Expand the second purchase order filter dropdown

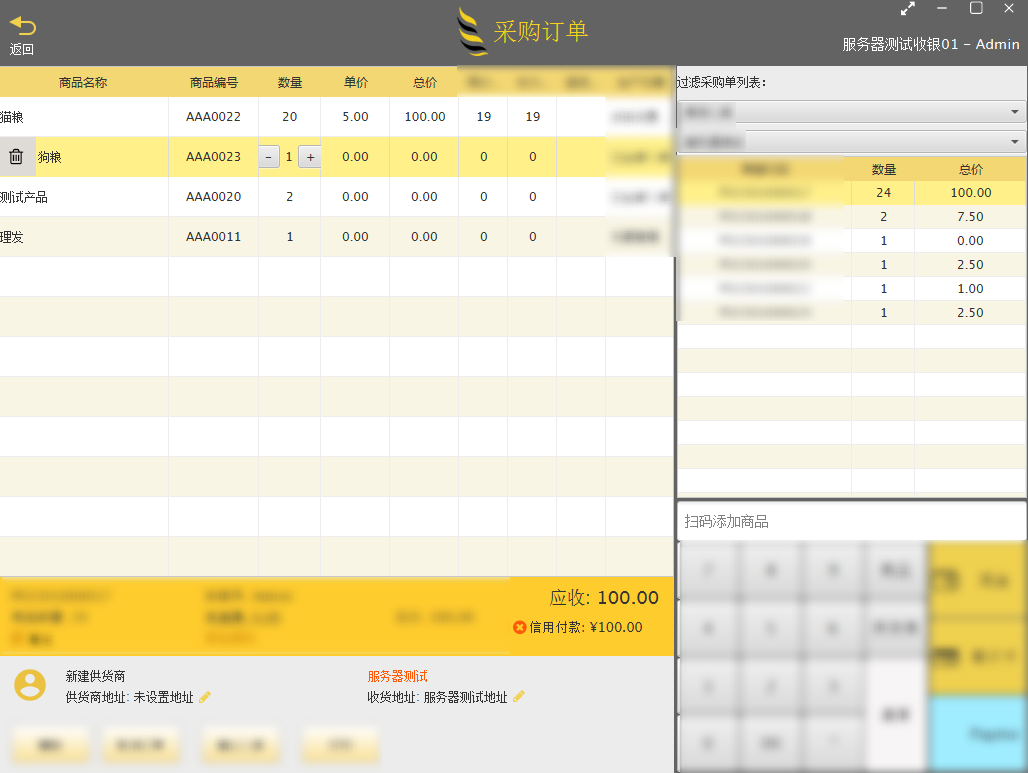(x=851, y=141)
